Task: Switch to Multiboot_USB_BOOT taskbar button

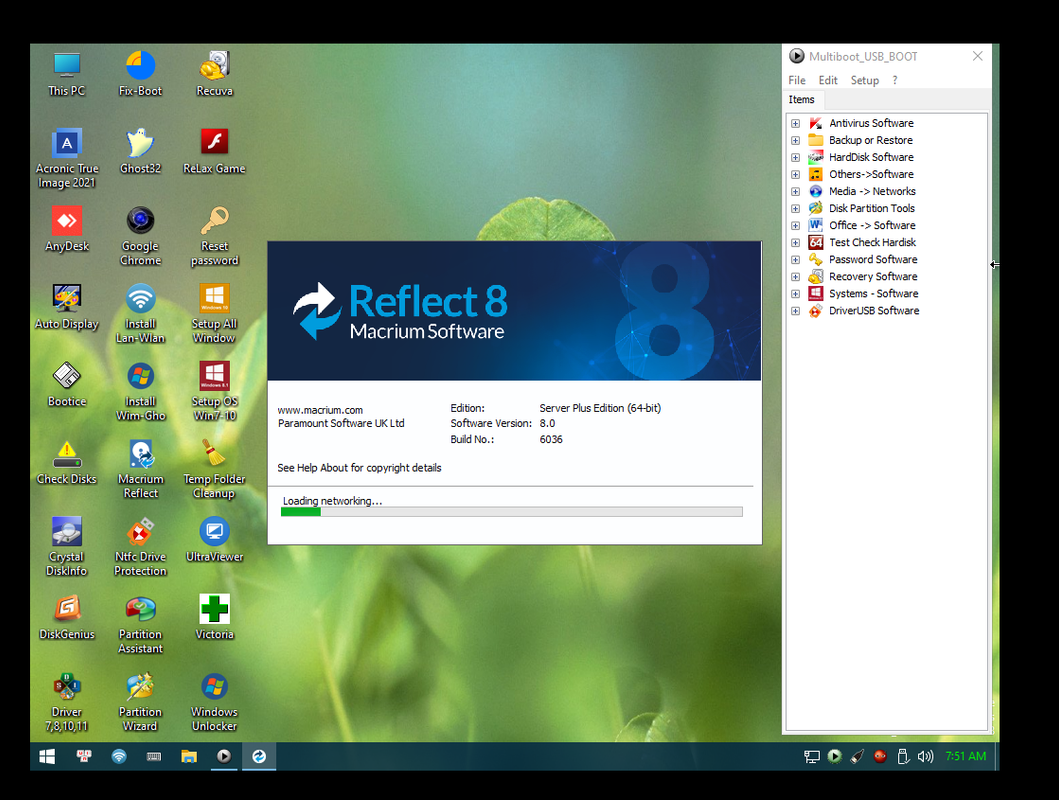Action: [x=224, y=757]
